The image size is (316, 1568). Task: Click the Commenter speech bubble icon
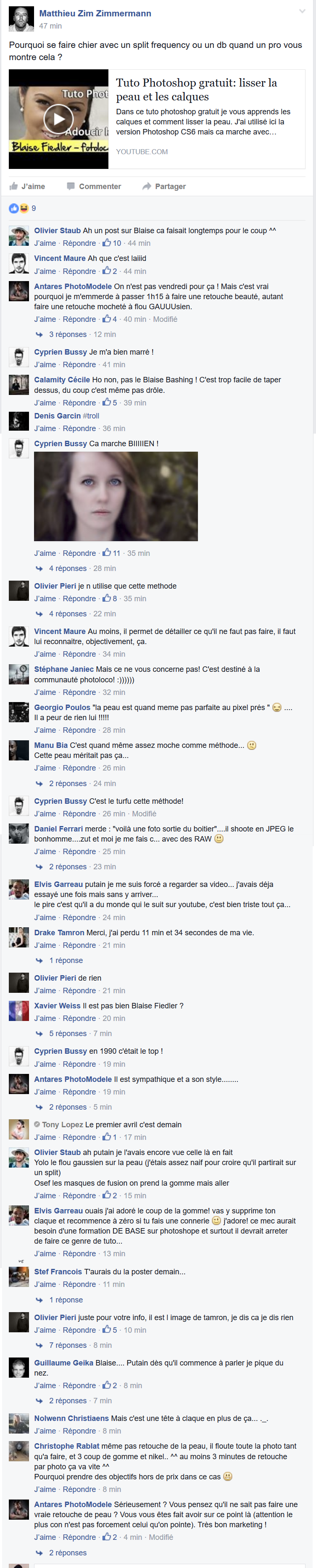click(71, 186)
